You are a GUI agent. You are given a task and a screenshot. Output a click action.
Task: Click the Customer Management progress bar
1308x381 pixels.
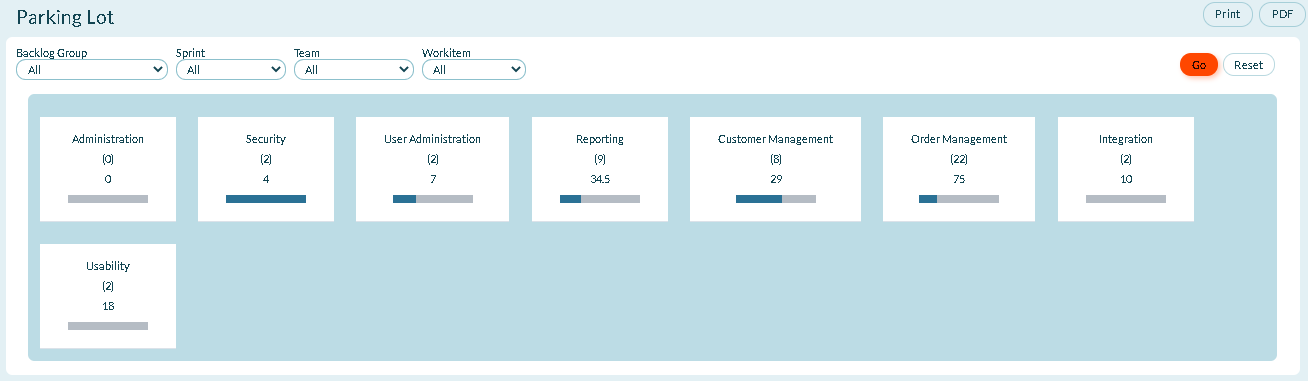[776, 199]
